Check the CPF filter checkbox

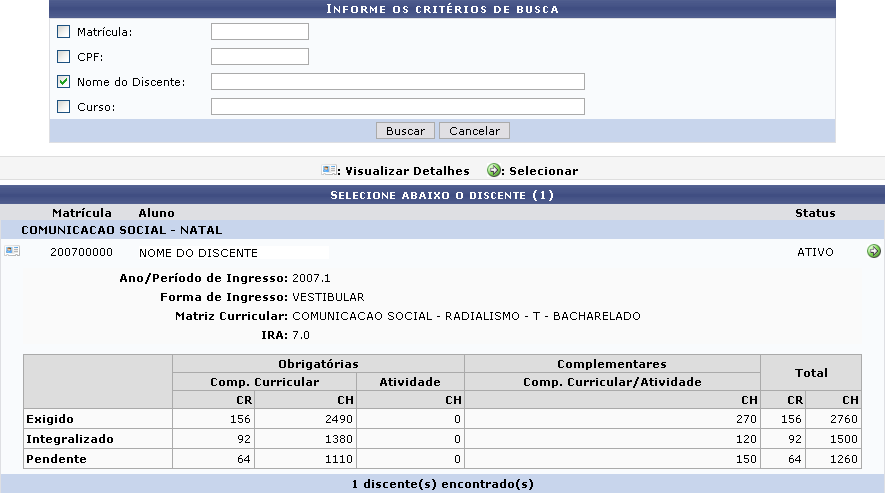point(64,57)
